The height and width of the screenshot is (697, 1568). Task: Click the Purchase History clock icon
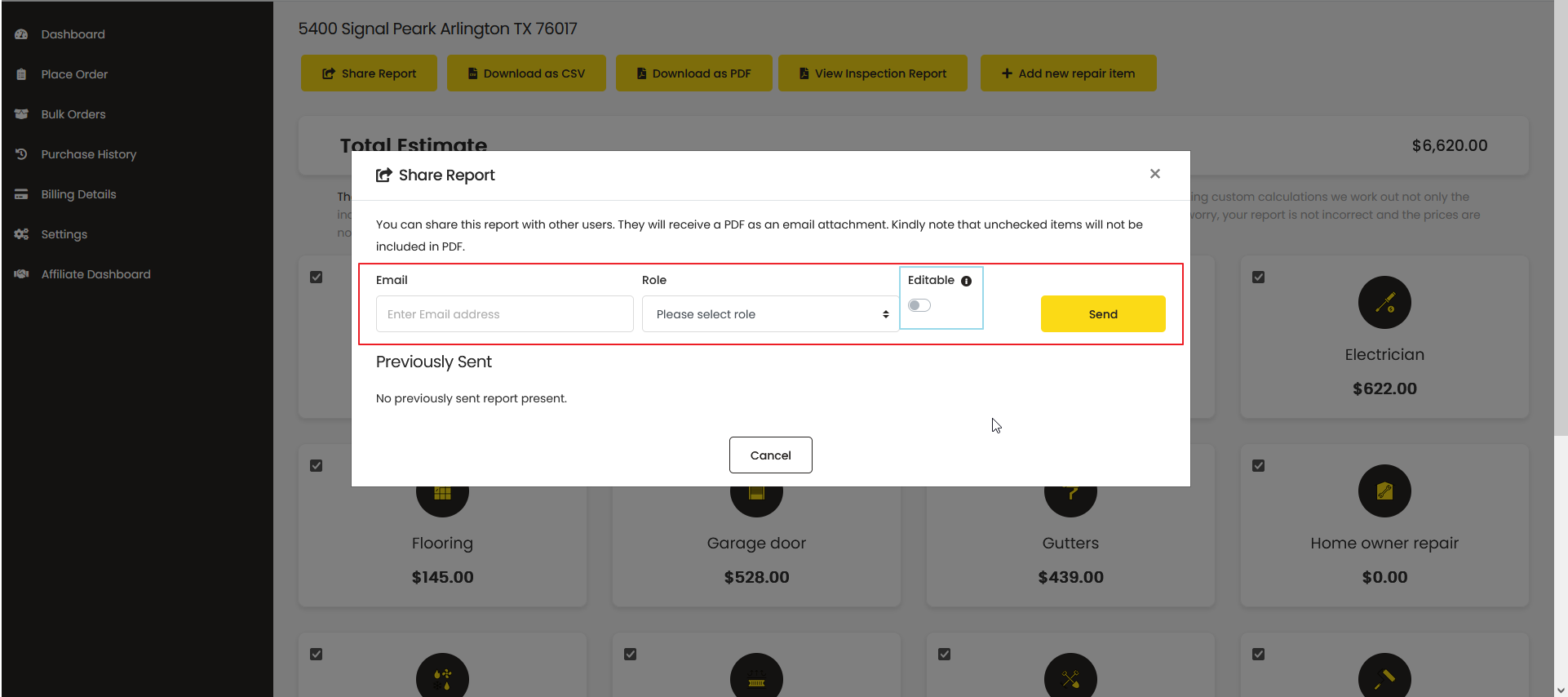22,154
